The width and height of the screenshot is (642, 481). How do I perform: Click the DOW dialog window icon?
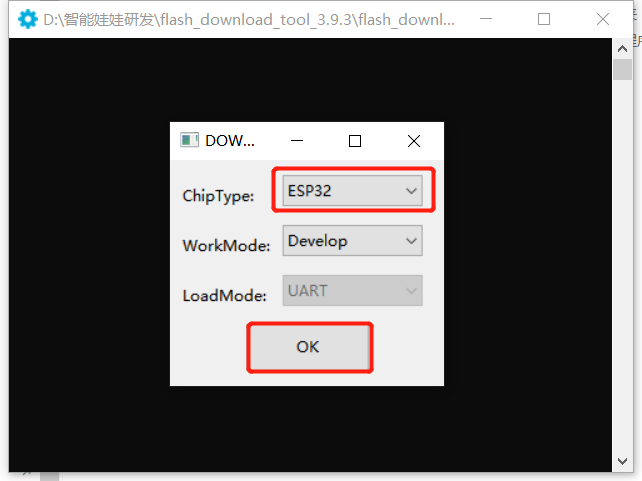coord(190,140)
